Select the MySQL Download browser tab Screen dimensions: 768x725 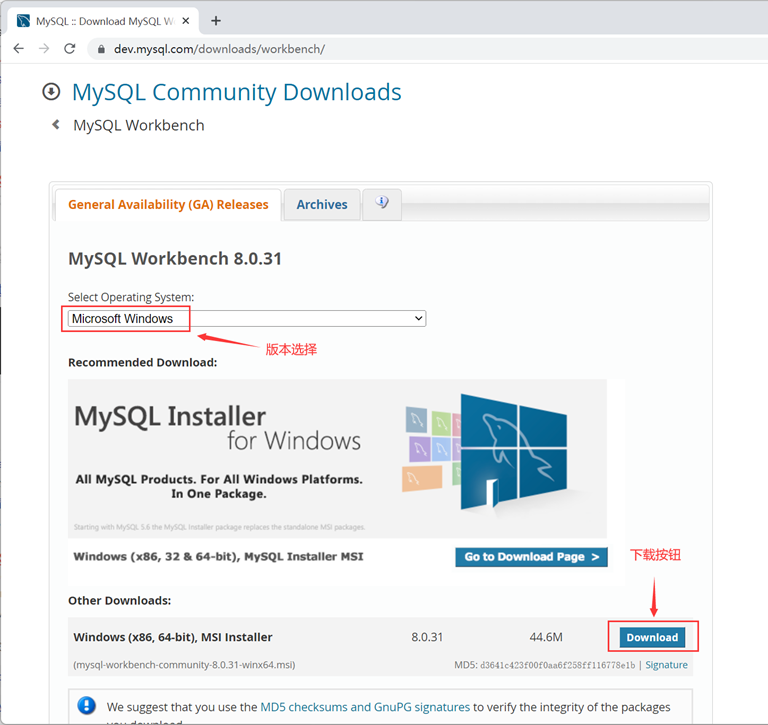(105, 21)
